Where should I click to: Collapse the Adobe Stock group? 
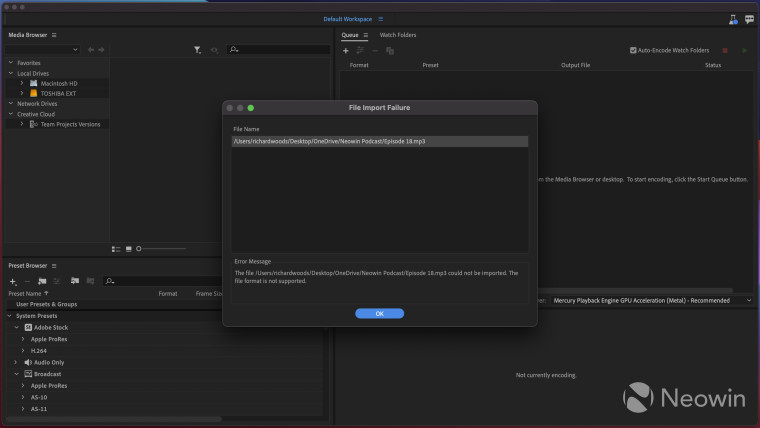click(16, 327)
